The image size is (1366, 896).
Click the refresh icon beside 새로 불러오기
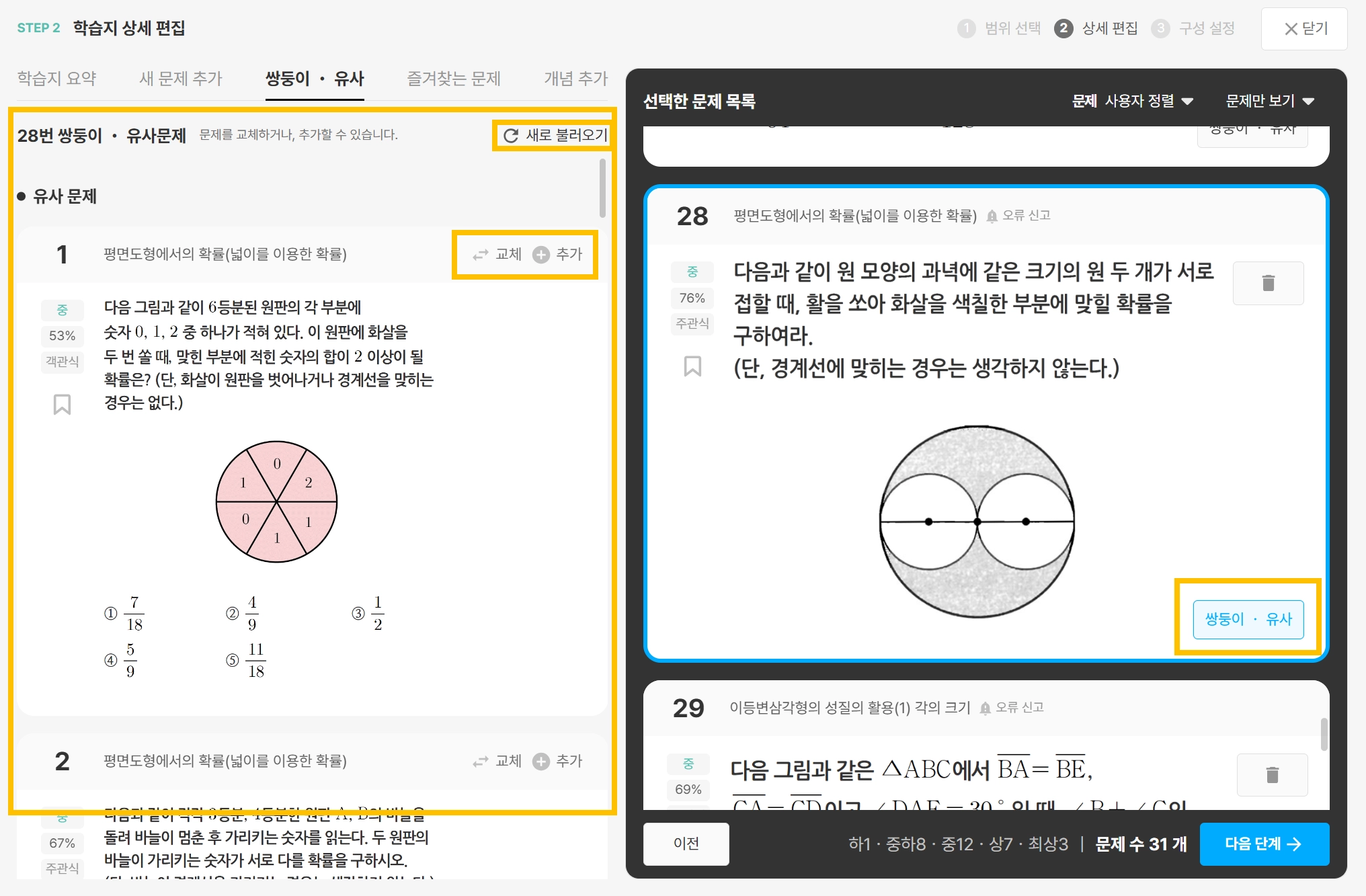511,136
